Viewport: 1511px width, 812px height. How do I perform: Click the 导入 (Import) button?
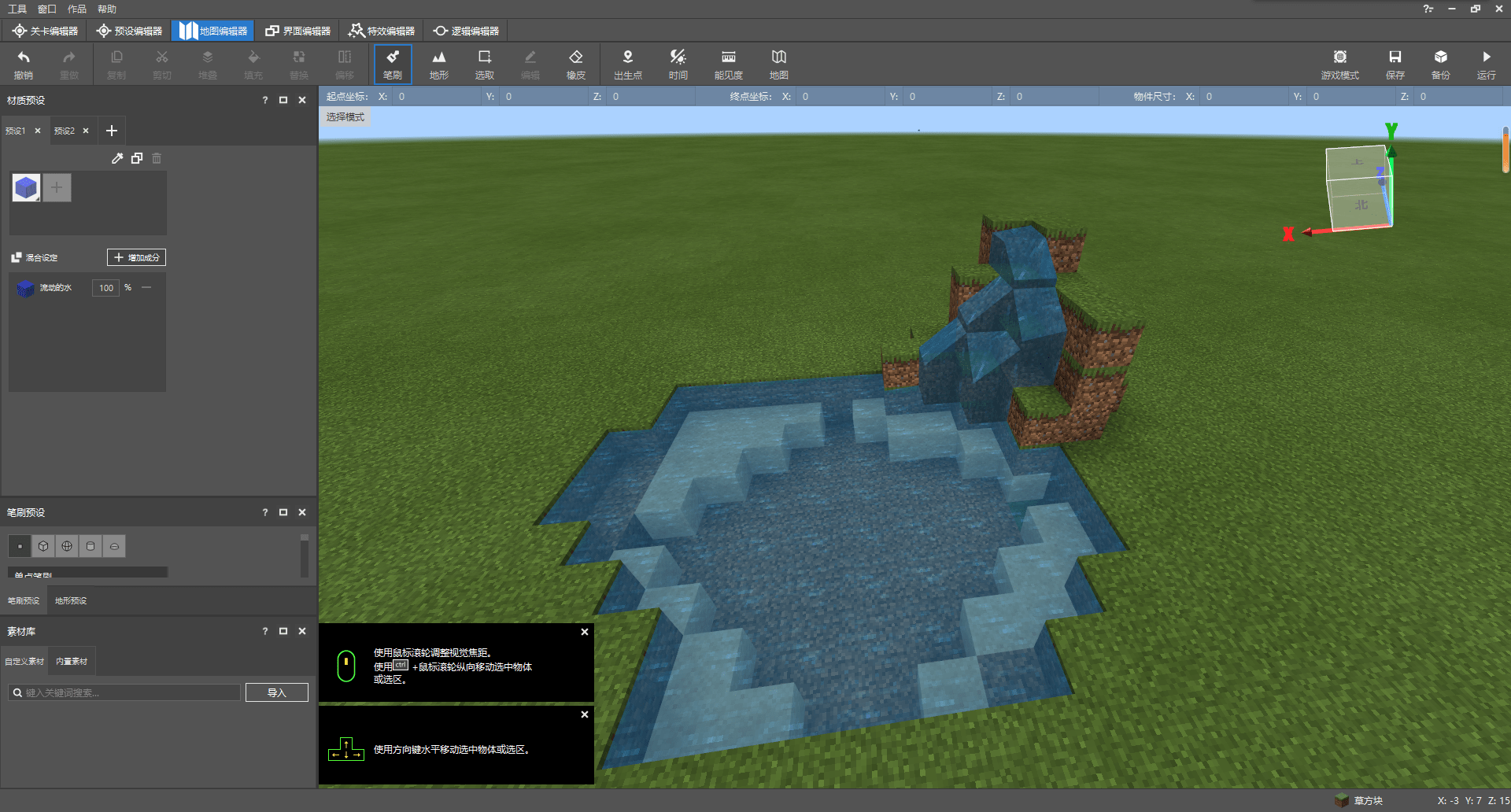(276, 692)
